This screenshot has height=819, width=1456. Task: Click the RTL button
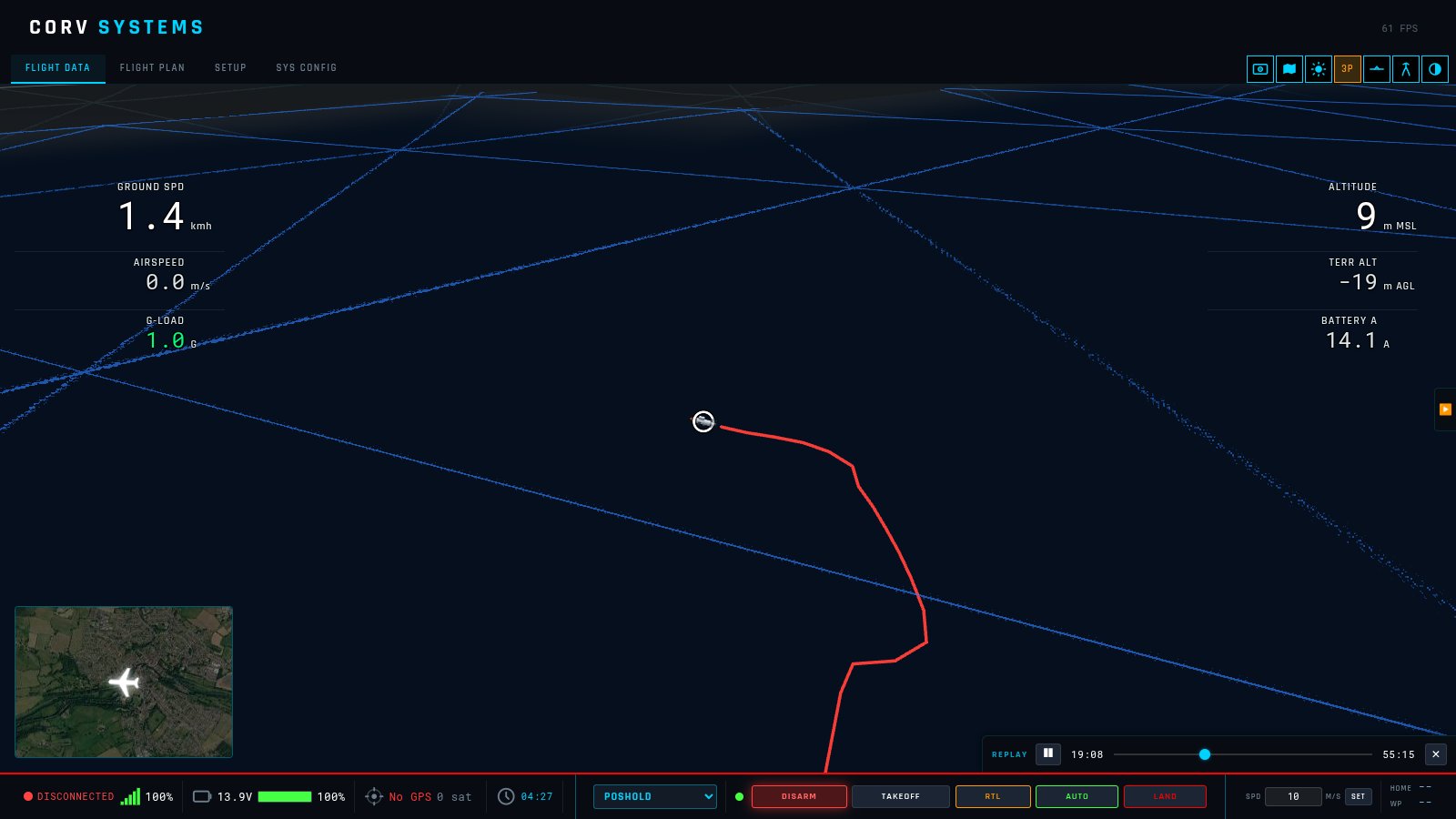pos(993,796)
